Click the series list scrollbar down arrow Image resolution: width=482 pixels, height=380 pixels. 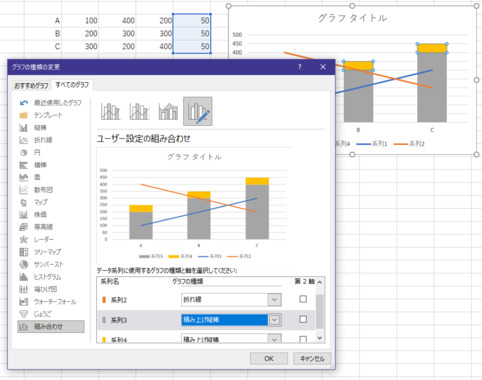[320, 338]
